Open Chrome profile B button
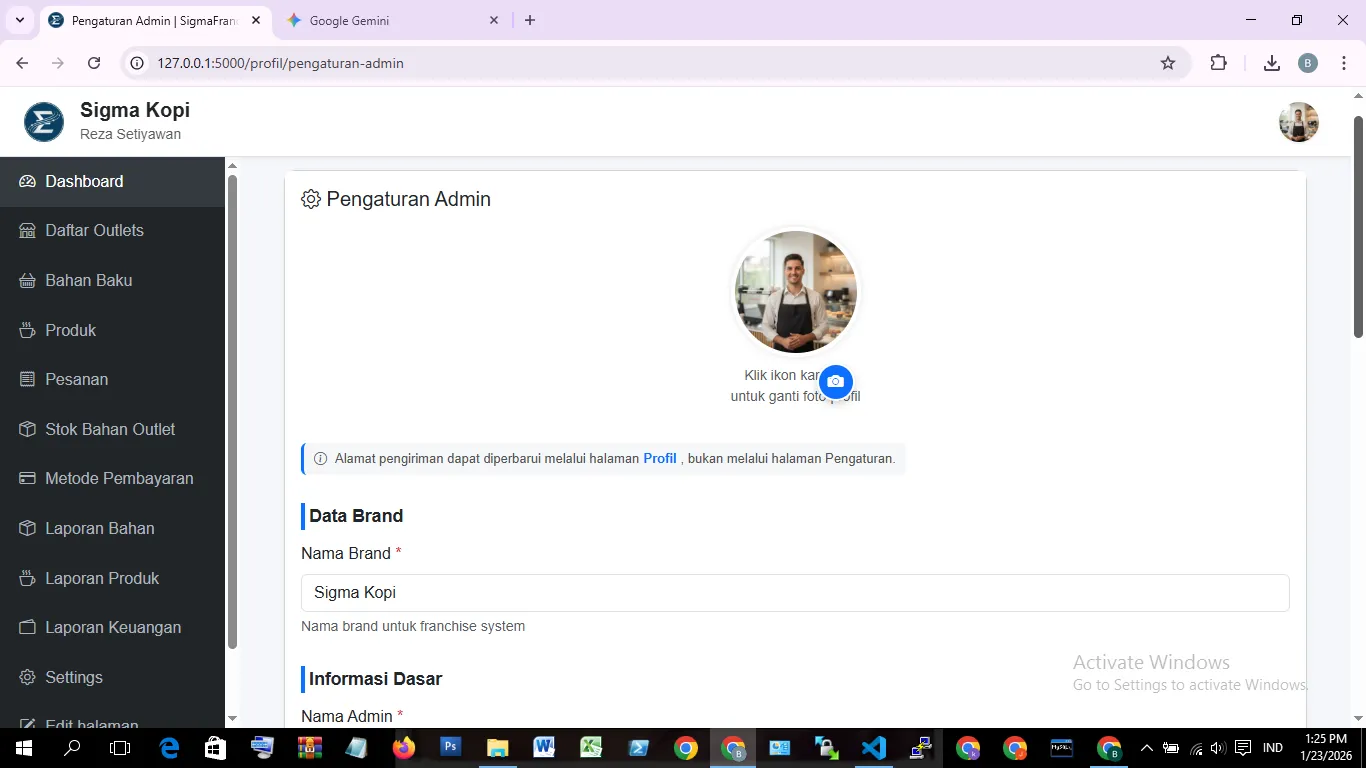The height and width of the screenshot is (768, 1366). [x=1308, y=63]
